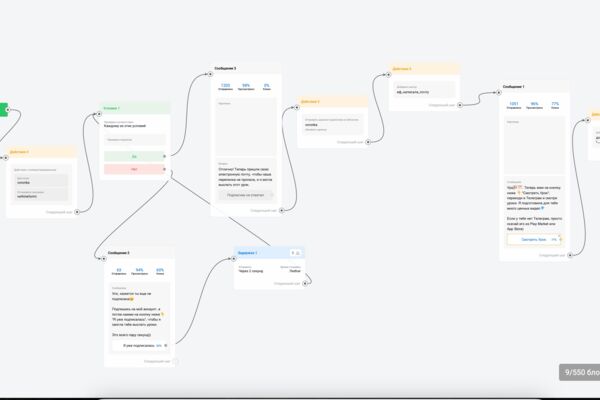Click the Задержка 1 block input connector

coord(234,258)
